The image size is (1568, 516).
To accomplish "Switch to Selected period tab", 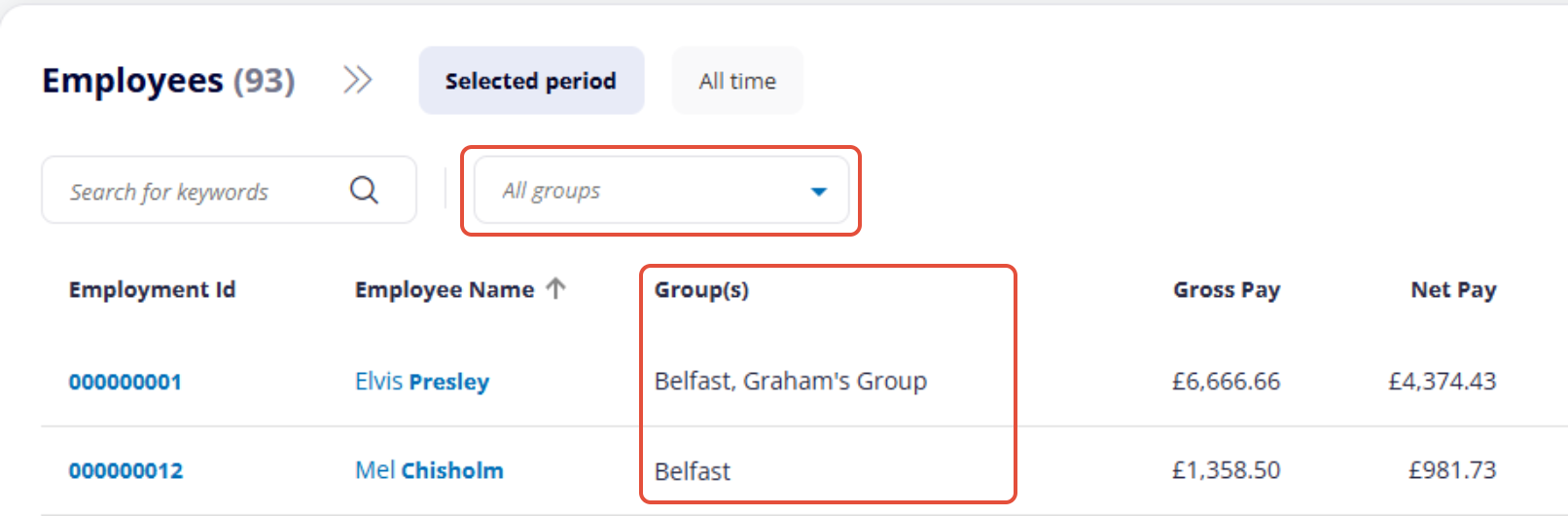I will (x=531, y=81).
